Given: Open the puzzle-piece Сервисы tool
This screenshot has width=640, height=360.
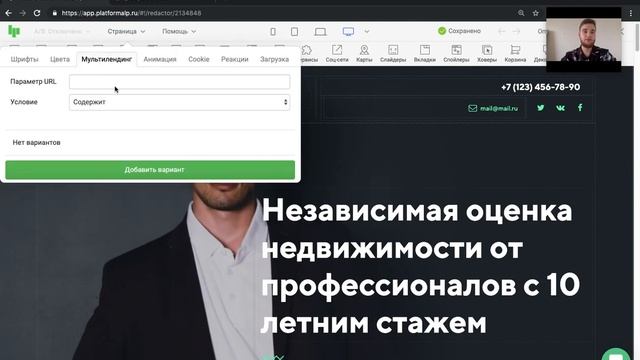Looking at the screenshot, I should click(307, 53).
